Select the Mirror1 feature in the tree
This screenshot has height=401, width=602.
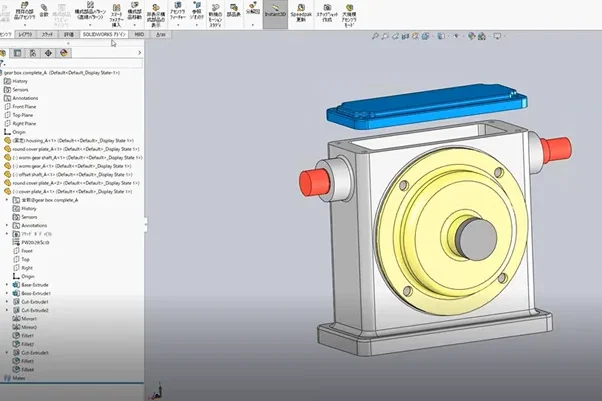click(31, 318)
